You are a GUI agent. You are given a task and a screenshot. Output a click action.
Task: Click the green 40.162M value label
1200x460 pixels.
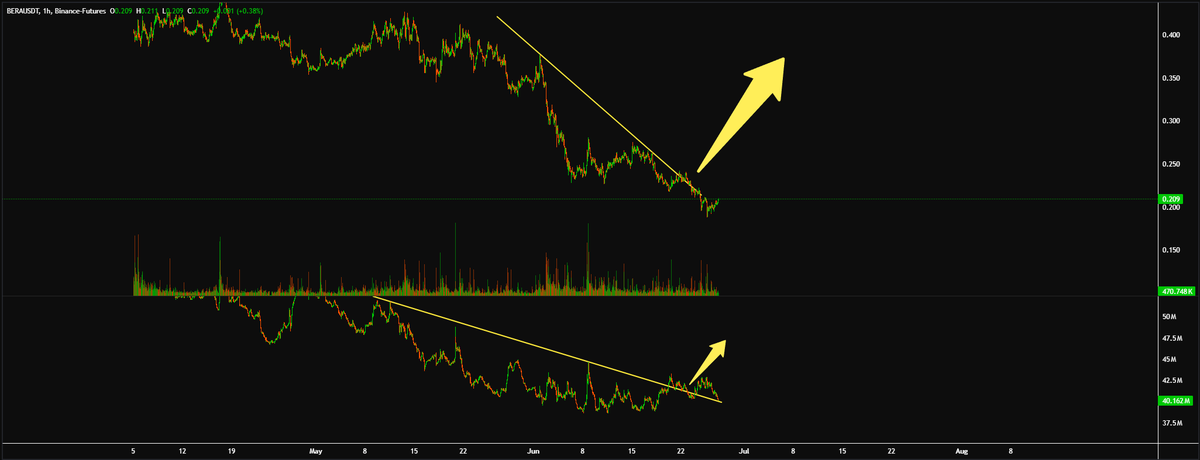(1174, 400)
